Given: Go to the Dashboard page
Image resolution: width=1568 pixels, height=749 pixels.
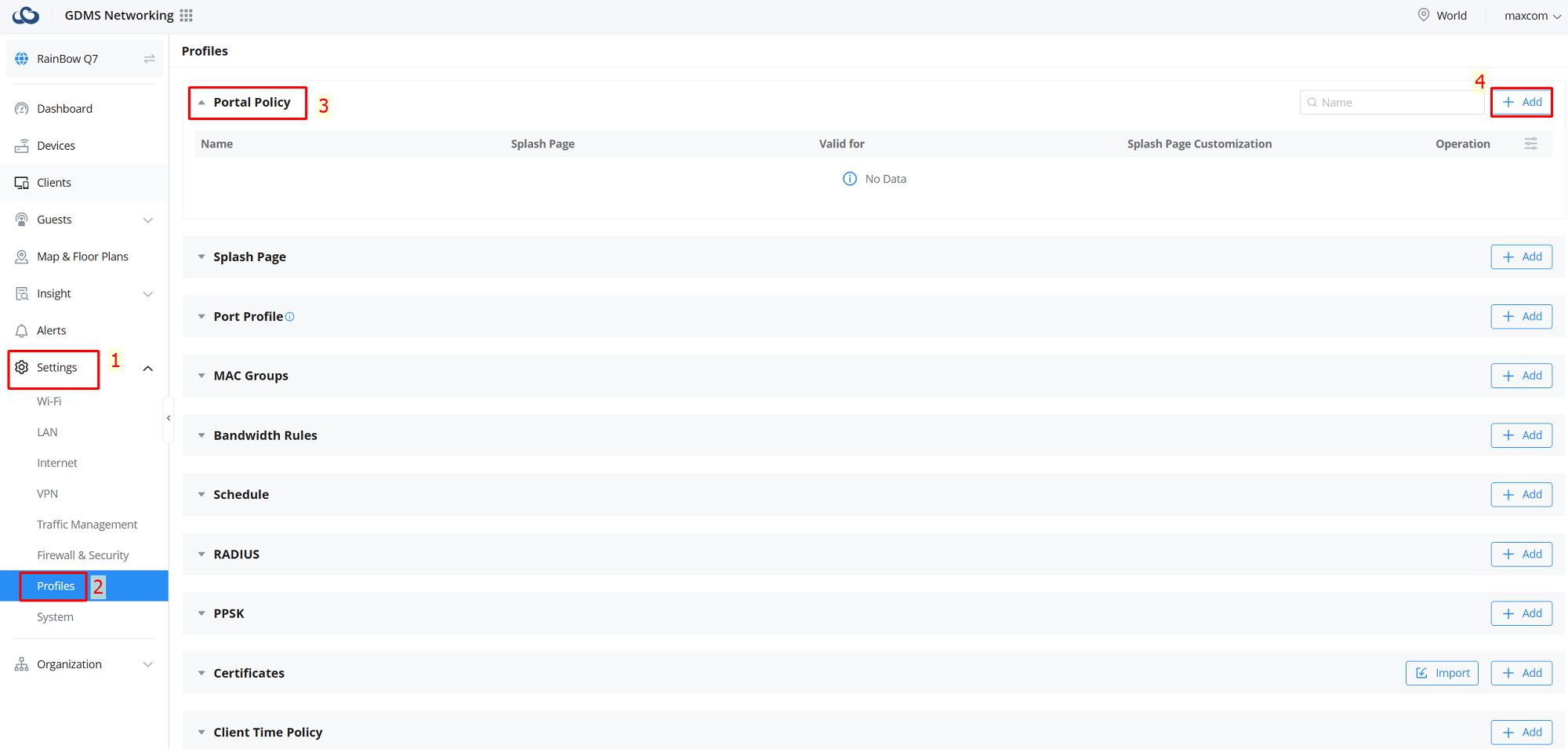Looking at the screenshot, I should click(64, 109).
